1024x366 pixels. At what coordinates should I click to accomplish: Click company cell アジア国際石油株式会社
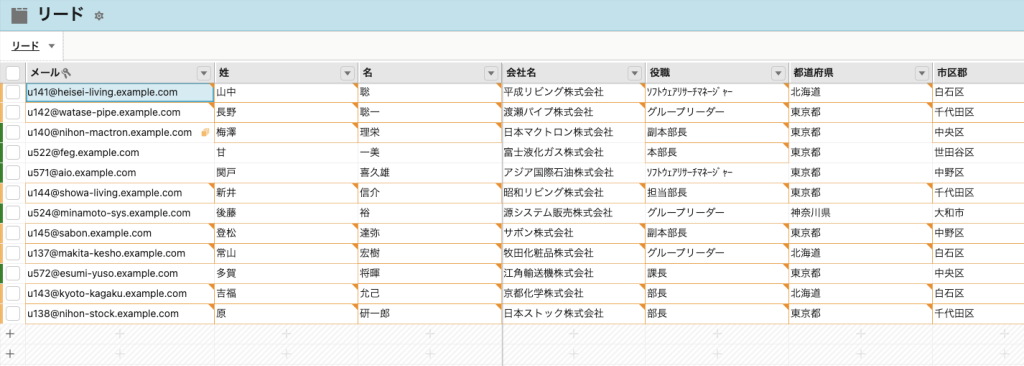(573, 173)
